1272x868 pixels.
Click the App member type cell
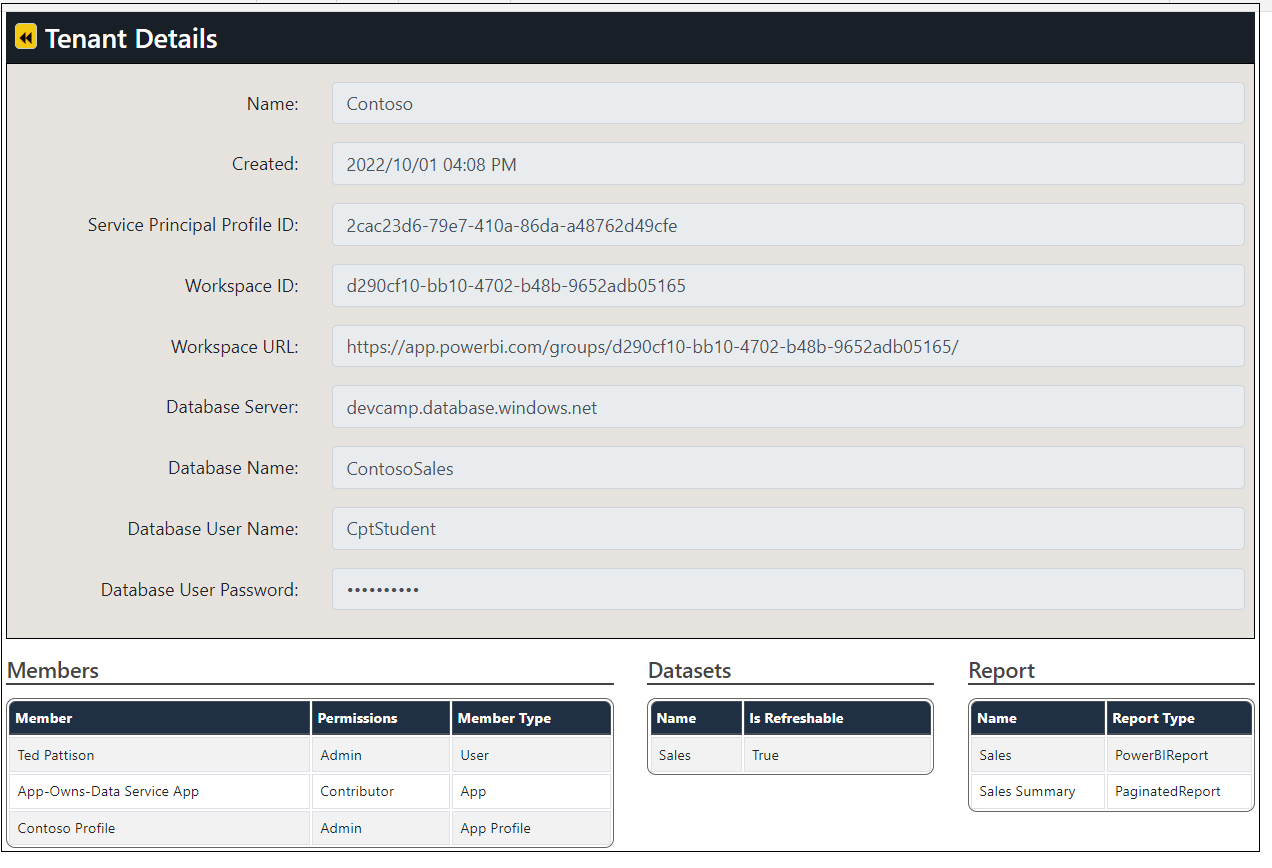tap(531, 791)
